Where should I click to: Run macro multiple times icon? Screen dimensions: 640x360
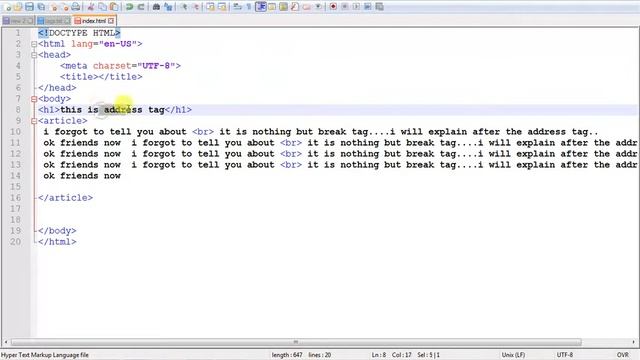[x=368, y=7]
